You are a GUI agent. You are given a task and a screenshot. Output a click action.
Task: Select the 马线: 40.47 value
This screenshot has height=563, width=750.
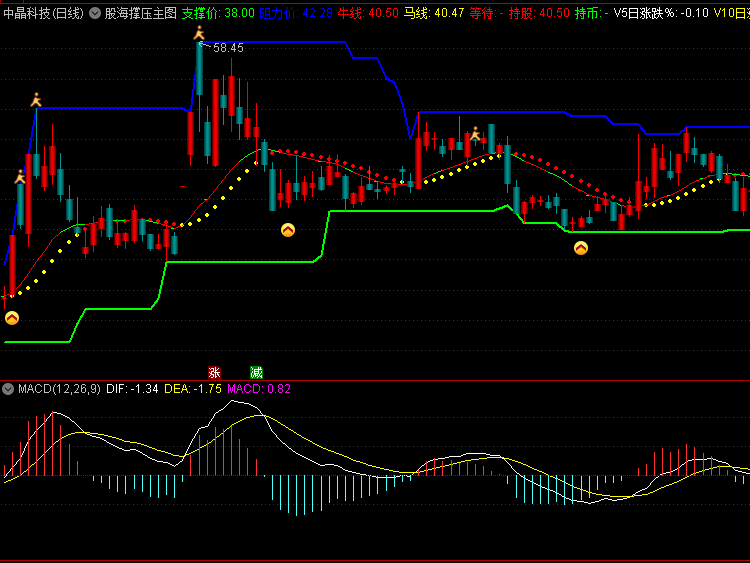pyautogui.click(x=434, y=13)
